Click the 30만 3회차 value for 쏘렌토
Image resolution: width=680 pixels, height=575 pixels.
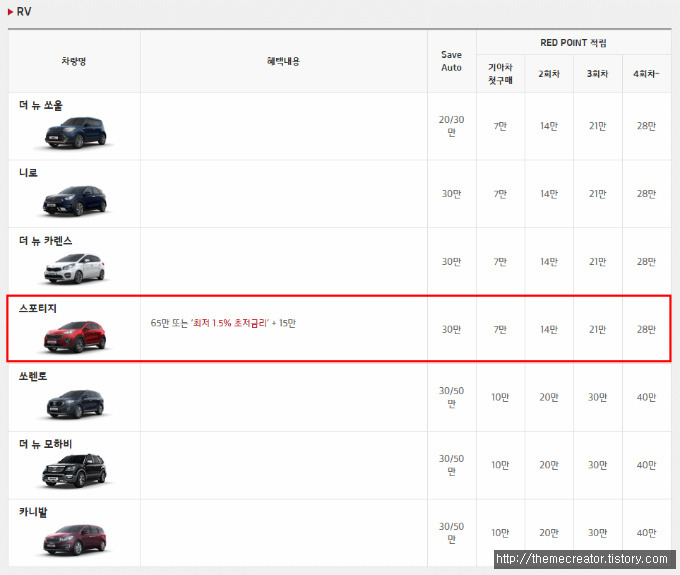pos(598,397)
